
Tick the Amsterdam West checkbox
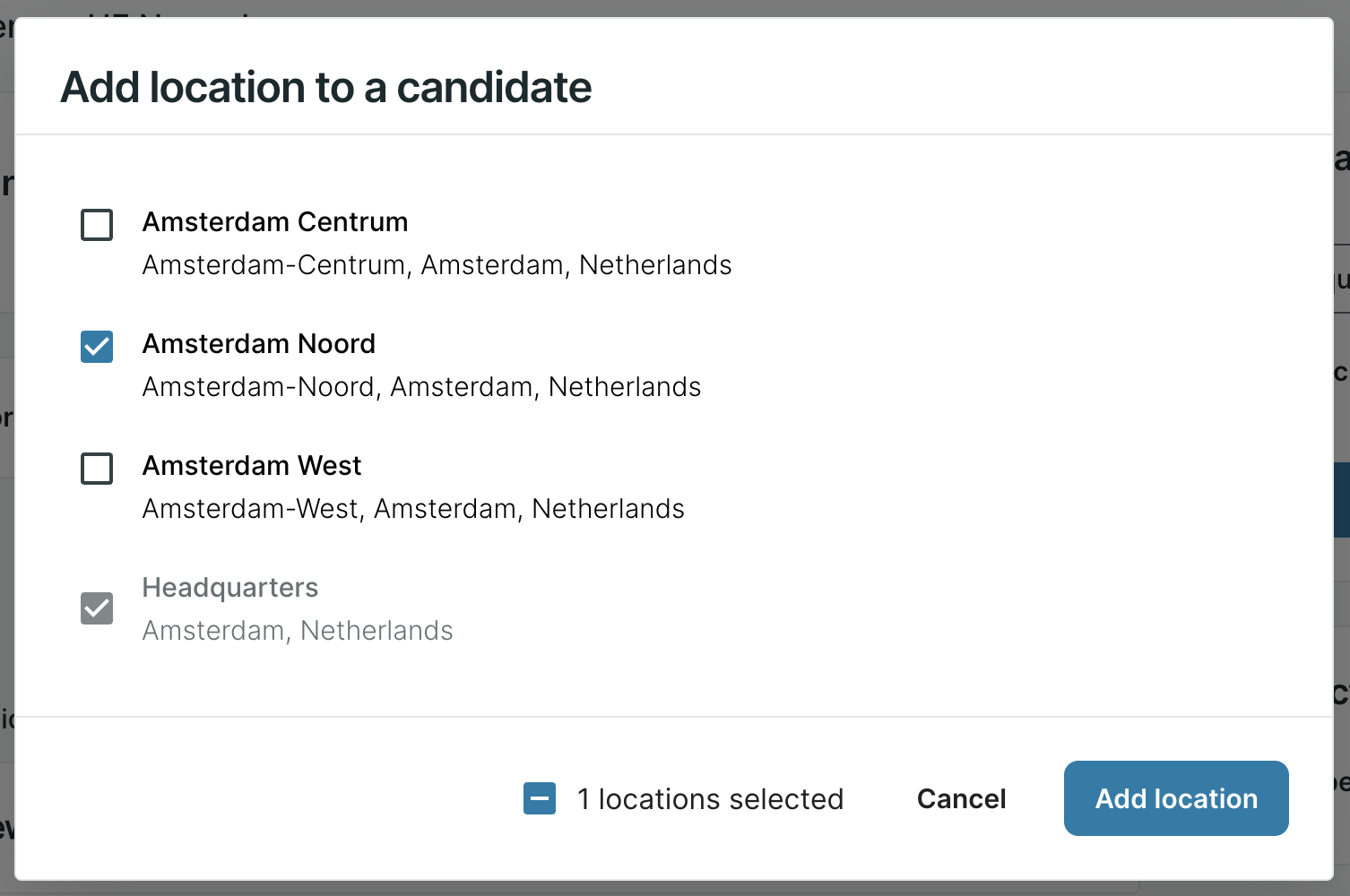97,469
